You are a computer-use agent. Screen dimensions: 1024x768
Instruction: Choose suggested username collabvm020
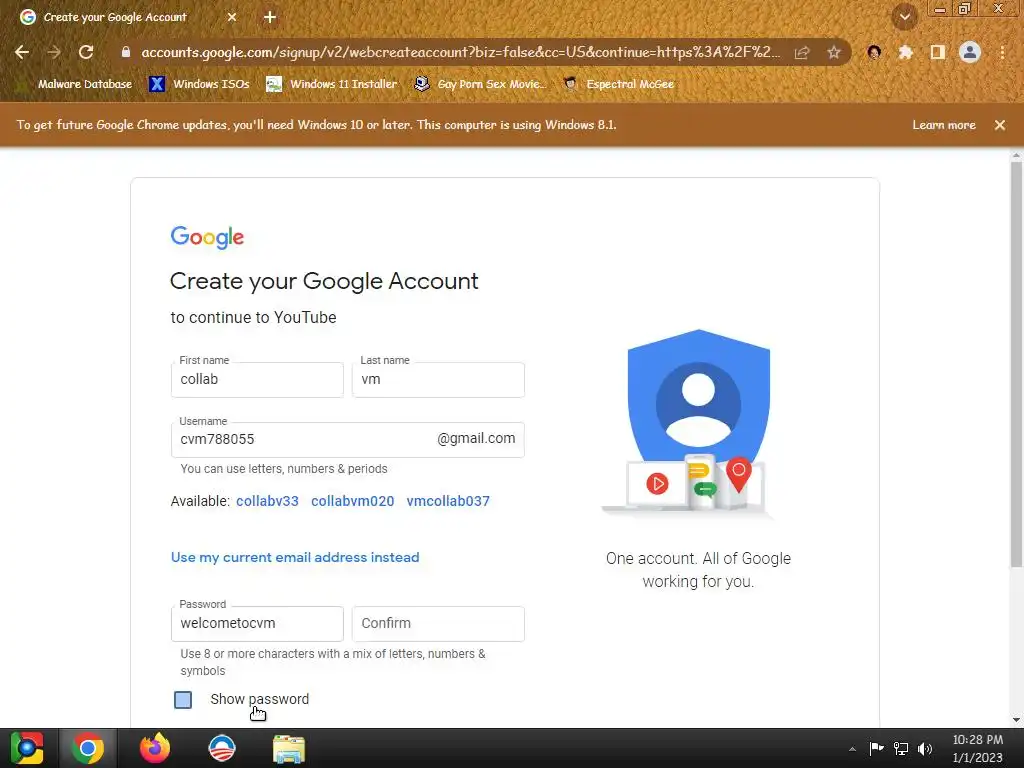353,501
